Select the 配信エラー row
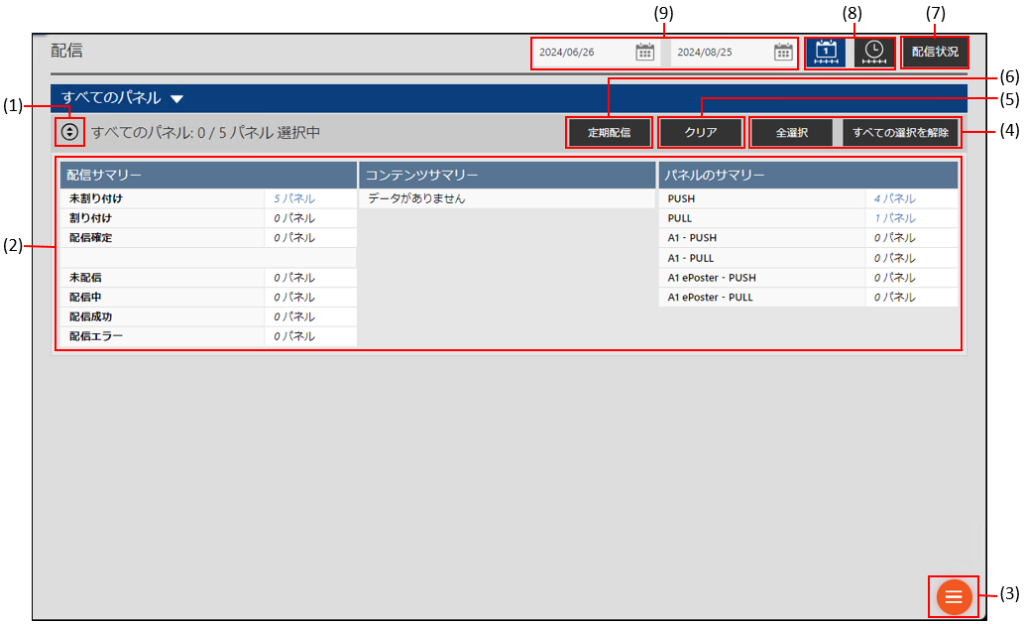 [96, 337]
